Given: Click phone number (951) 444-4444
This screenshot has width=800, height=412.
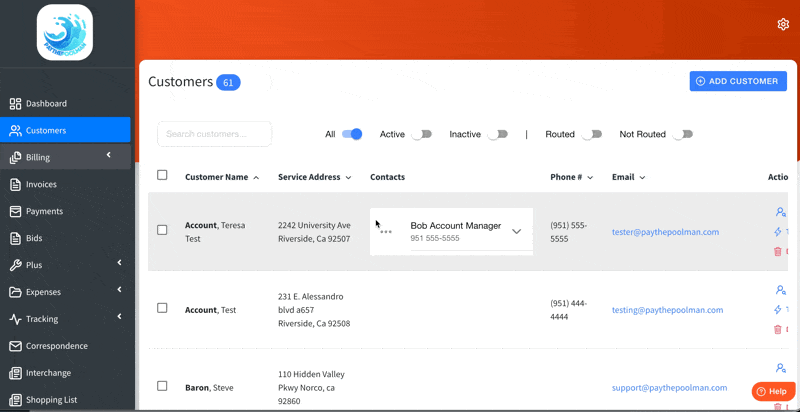Looking at the screenshot, I should click(569, 310).
